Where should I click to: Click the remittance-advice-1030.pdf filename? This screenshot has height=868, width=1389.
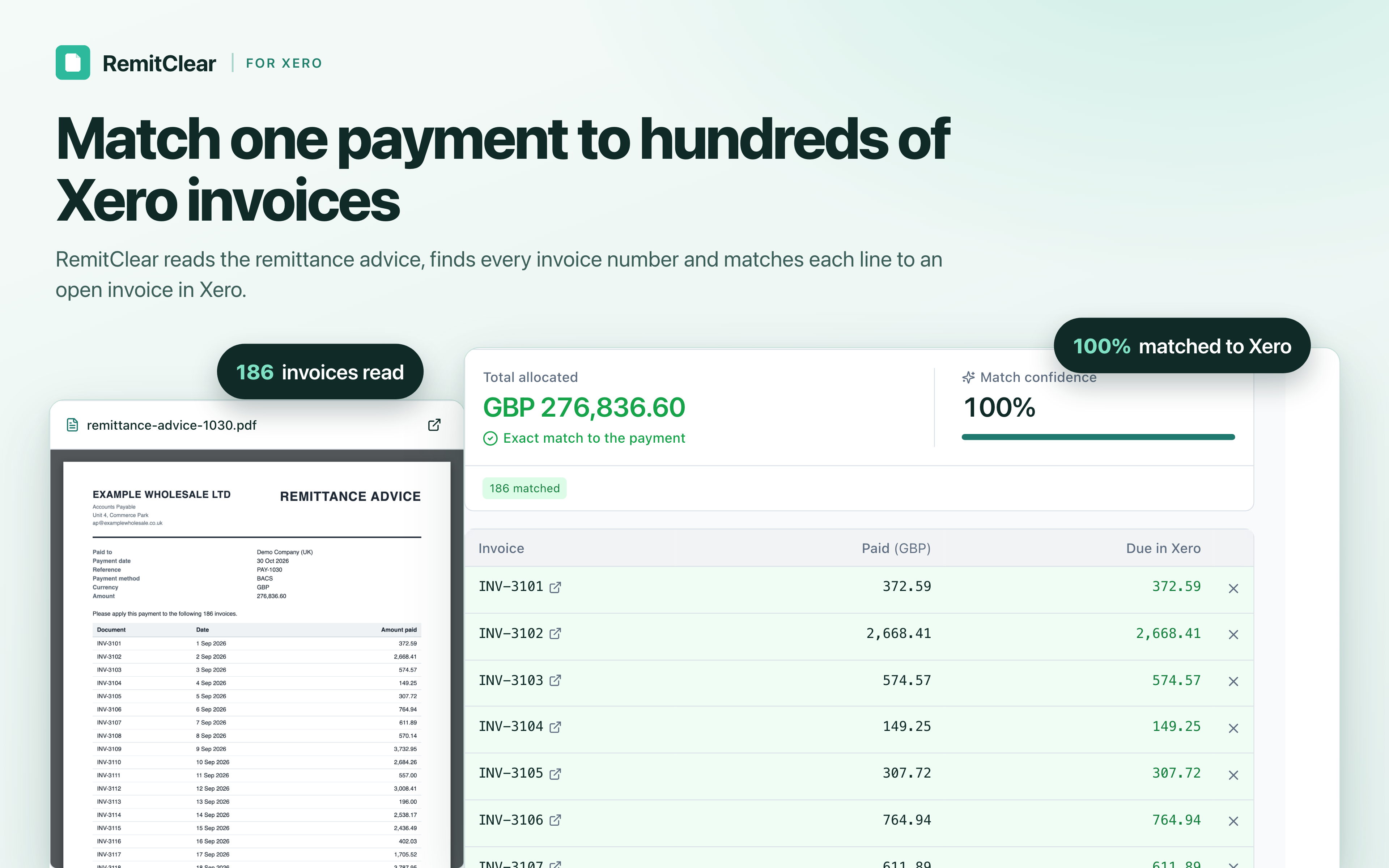point(171,425)
